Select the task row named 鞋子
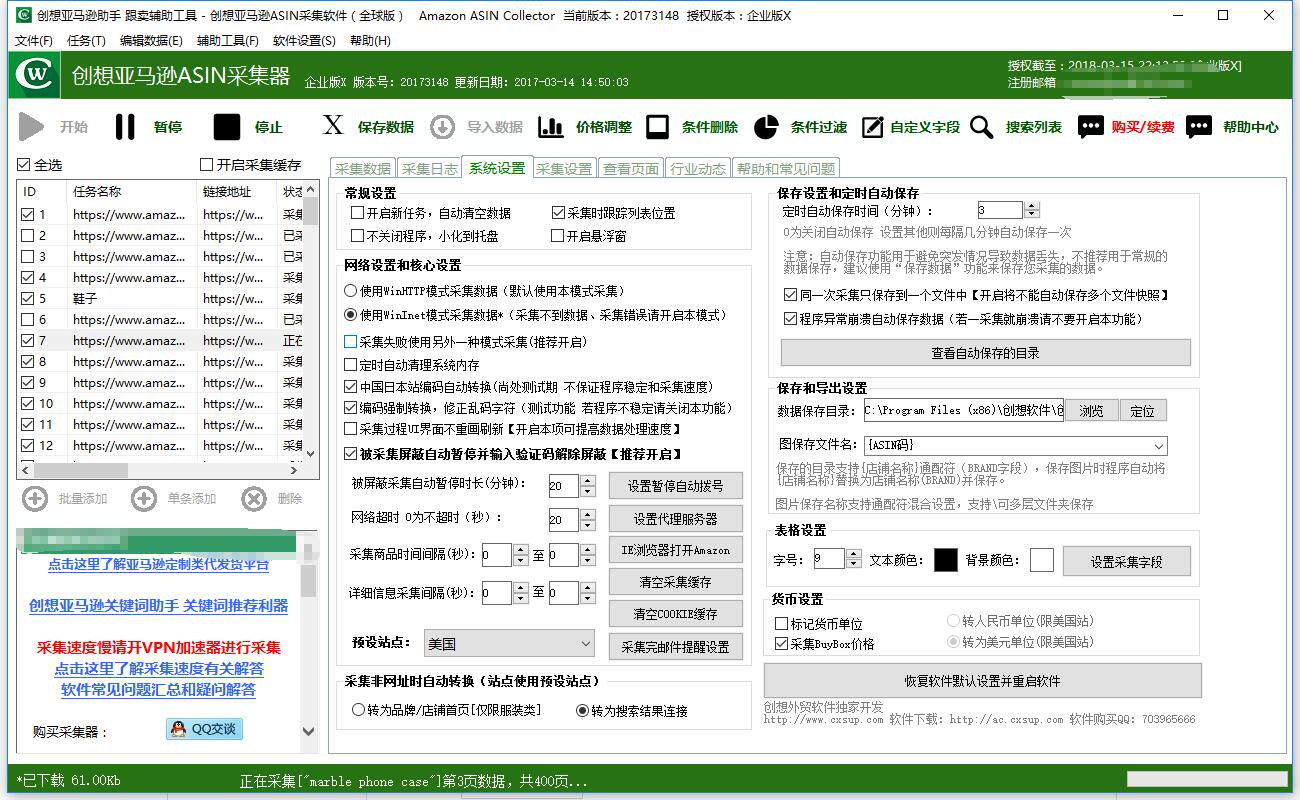The width and height of the screenshot is (1300, 800). (161, 298)
